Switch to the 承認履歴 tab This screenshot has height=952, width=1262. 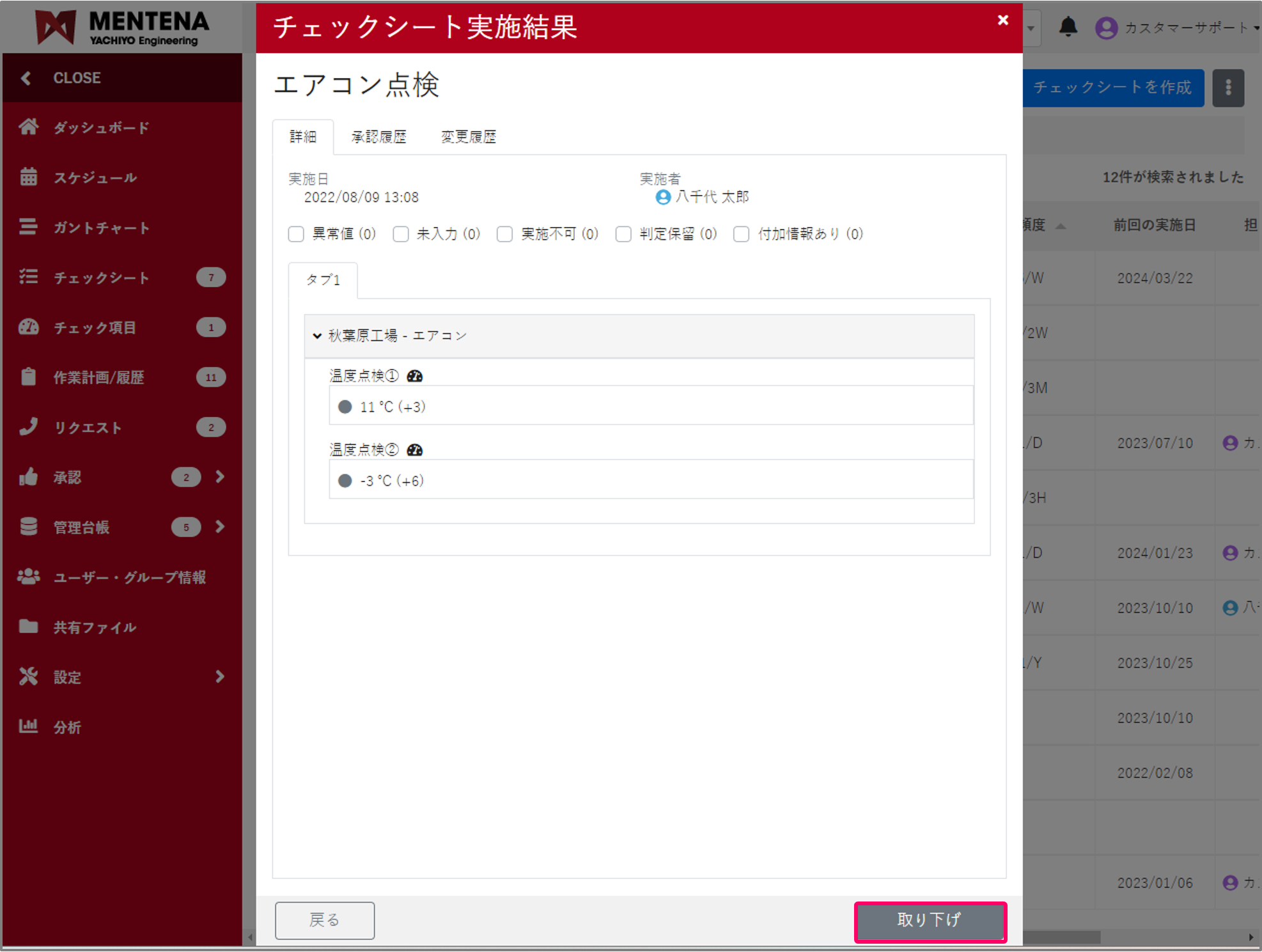[x=378, y=137]
